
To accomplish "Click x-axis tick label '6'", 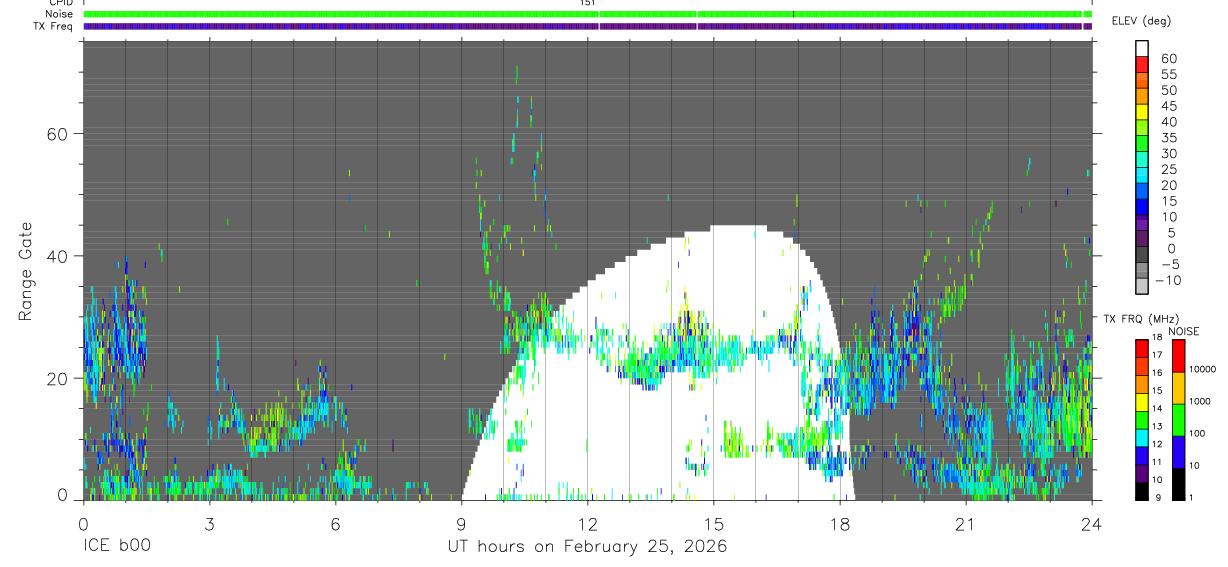I will (335, 524).
